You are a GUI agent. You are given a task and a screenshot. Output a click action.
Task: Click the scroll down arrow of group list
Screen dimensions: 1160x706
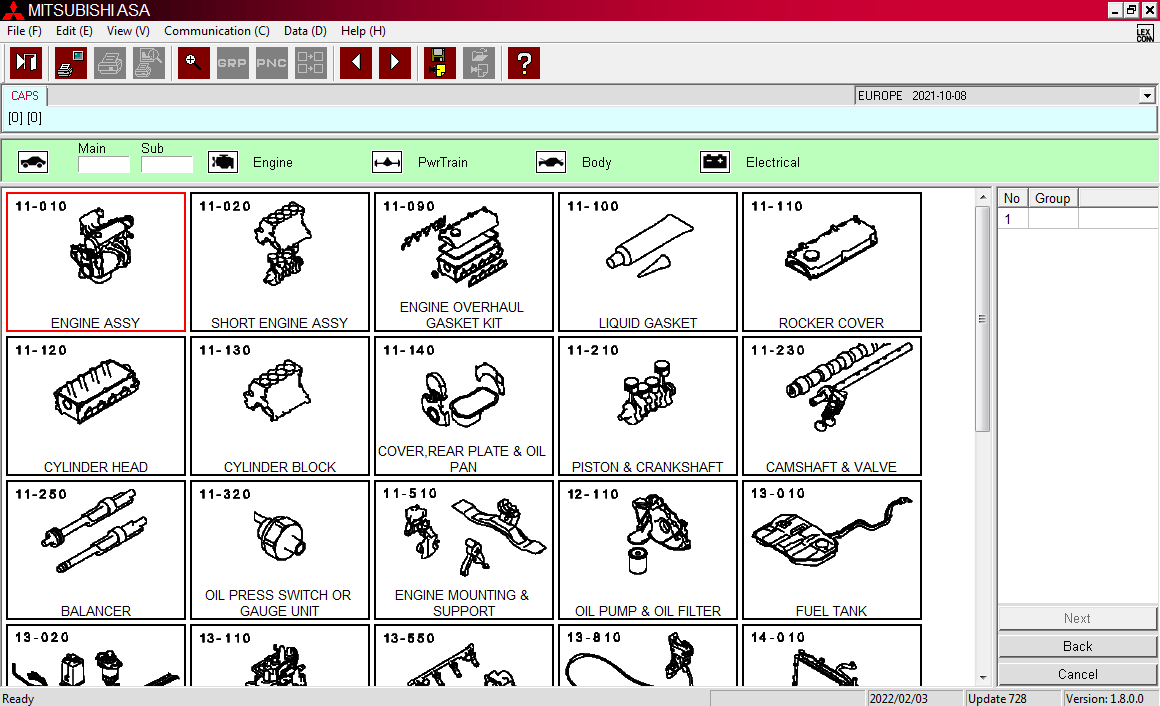point(982,677)
